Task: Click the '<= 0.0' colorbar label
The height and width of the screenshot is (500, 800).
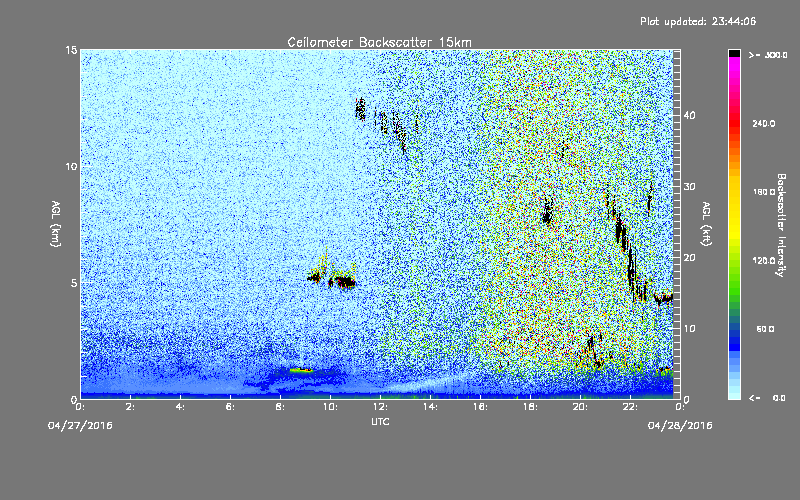Action: coord(767,398)
